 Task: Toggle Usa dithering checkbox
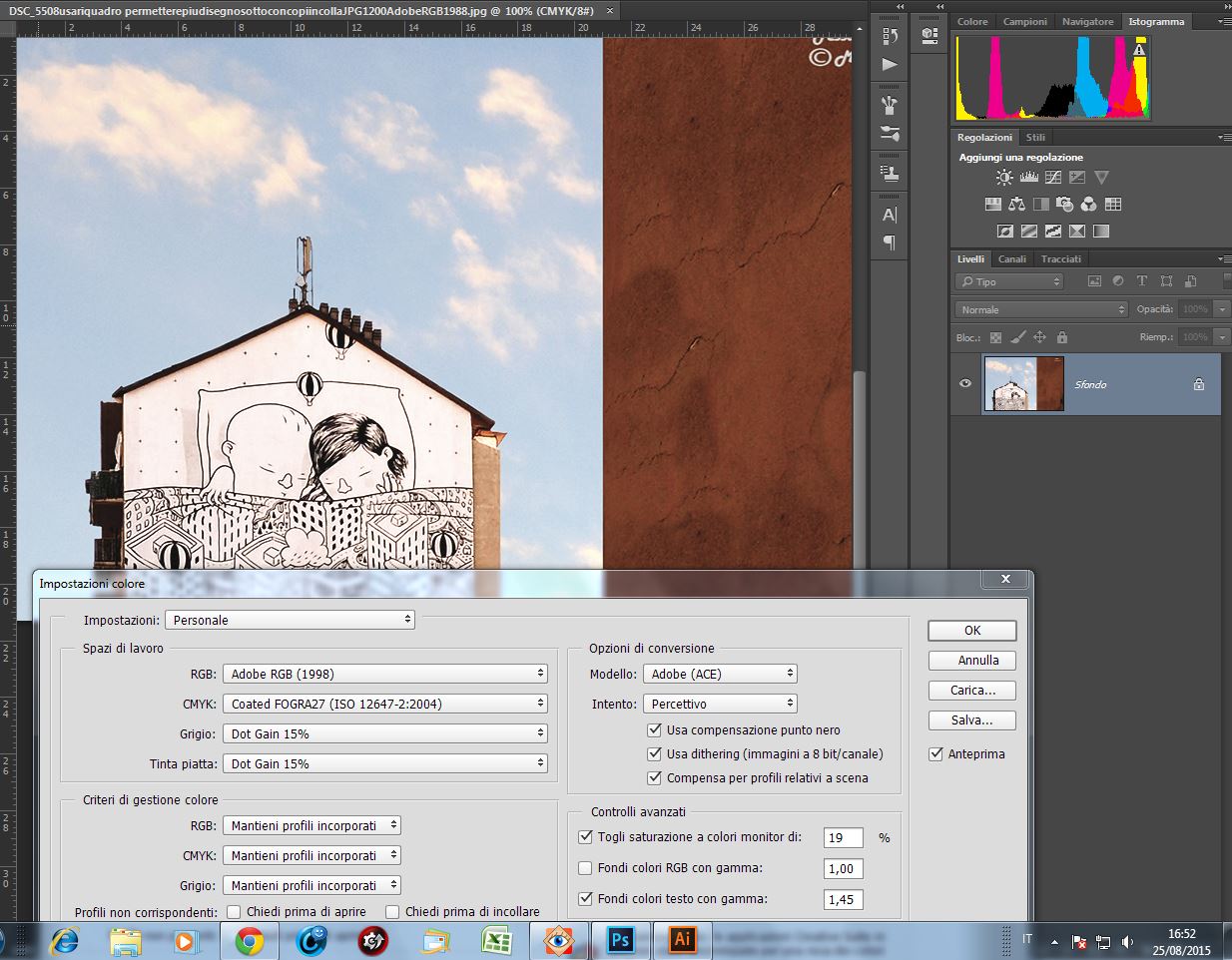(655, 754)
